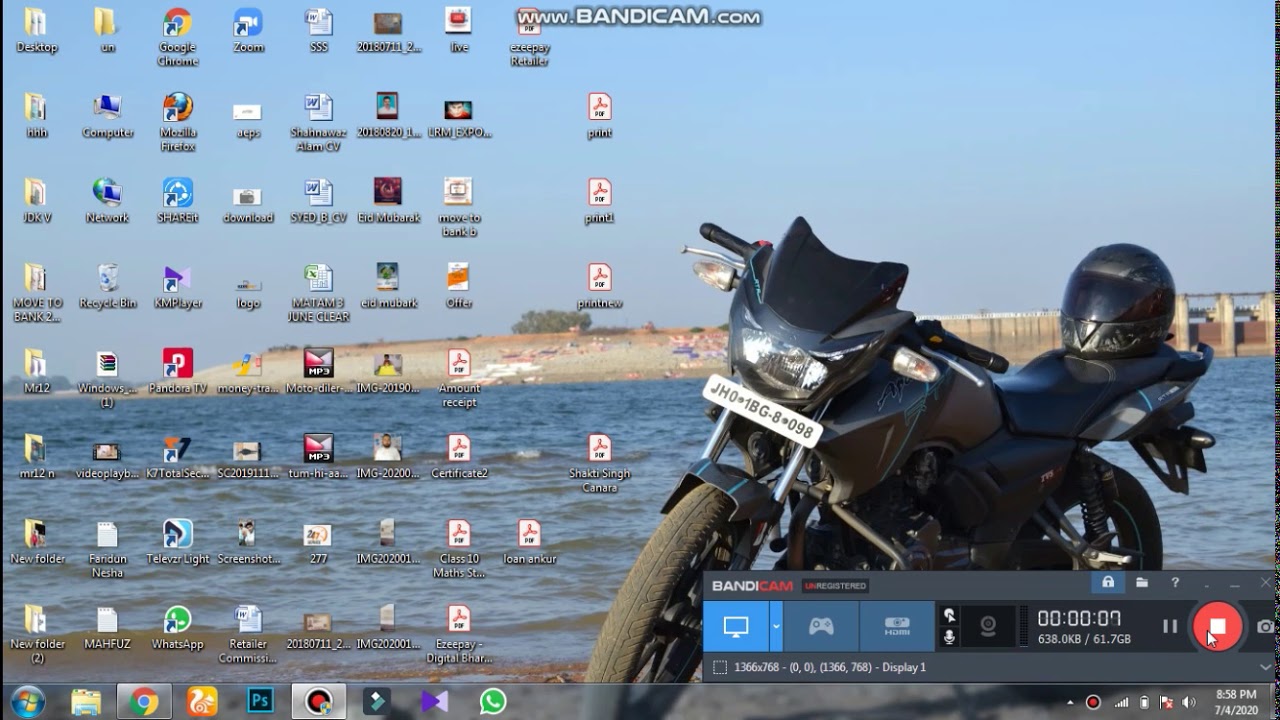
Task: Select WhatsApp desktop shortcut
Action: pyautogui.click(x=177, y=627)
